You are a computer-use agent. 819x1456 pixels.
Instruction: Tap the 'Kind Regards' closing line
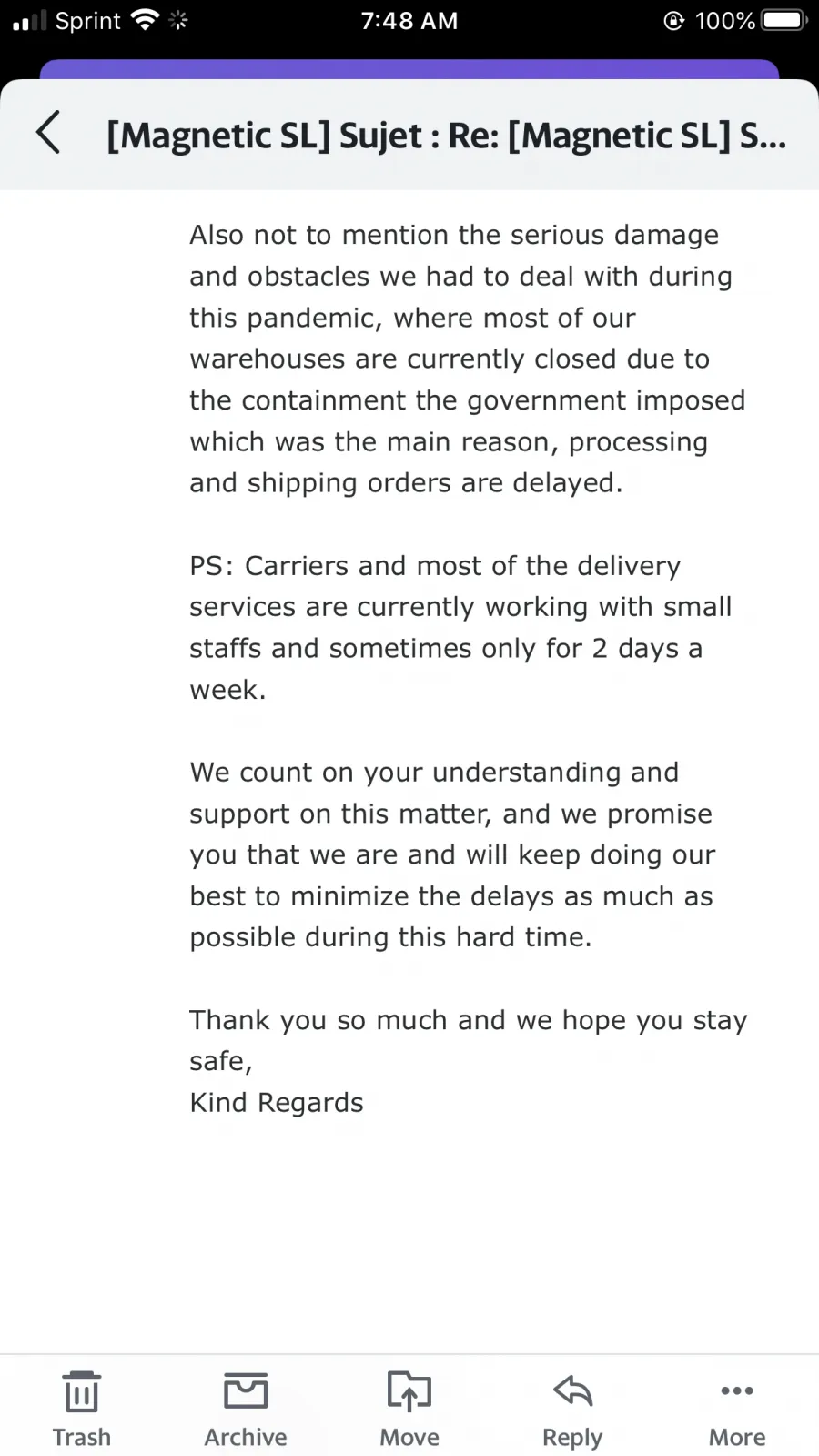277,1103
